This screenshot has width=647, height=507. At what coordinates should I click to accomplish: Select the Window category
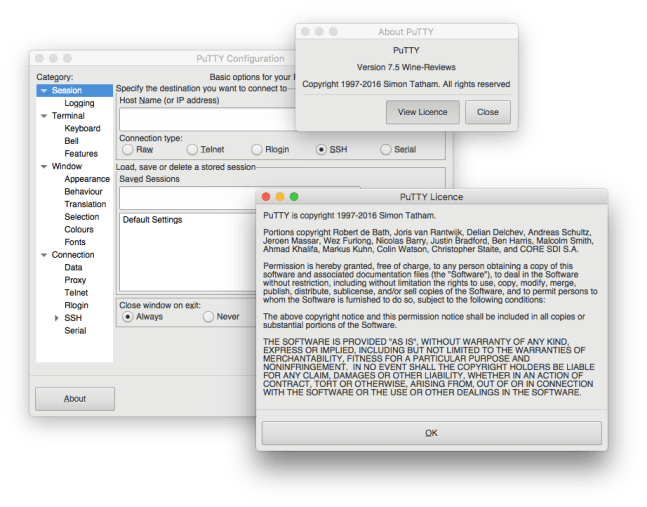coord(67,166)
